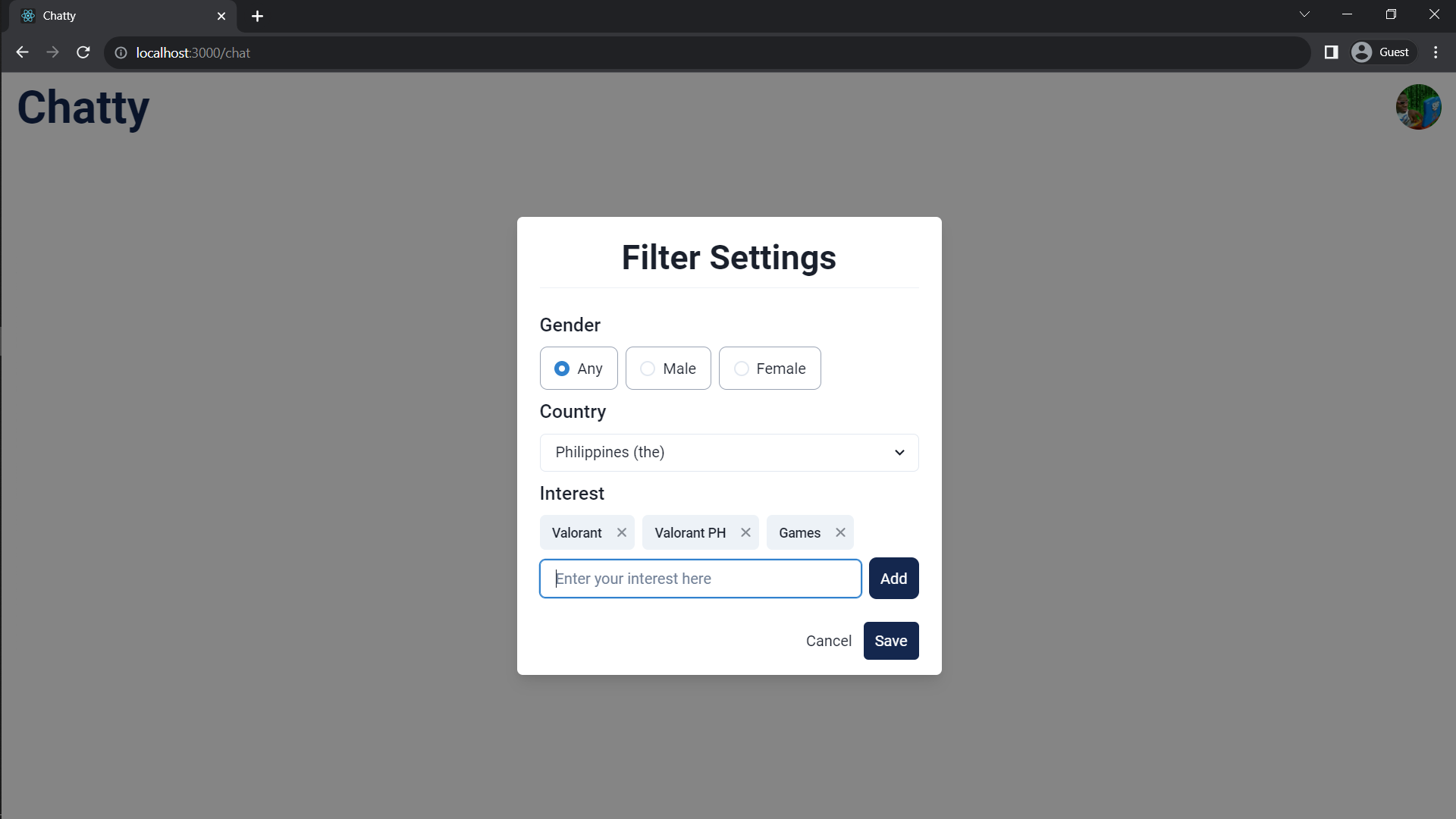The width and height of the screenshot is (1456, 819).
Task: Cancel the filter settings
Action: tap(829, 641)
